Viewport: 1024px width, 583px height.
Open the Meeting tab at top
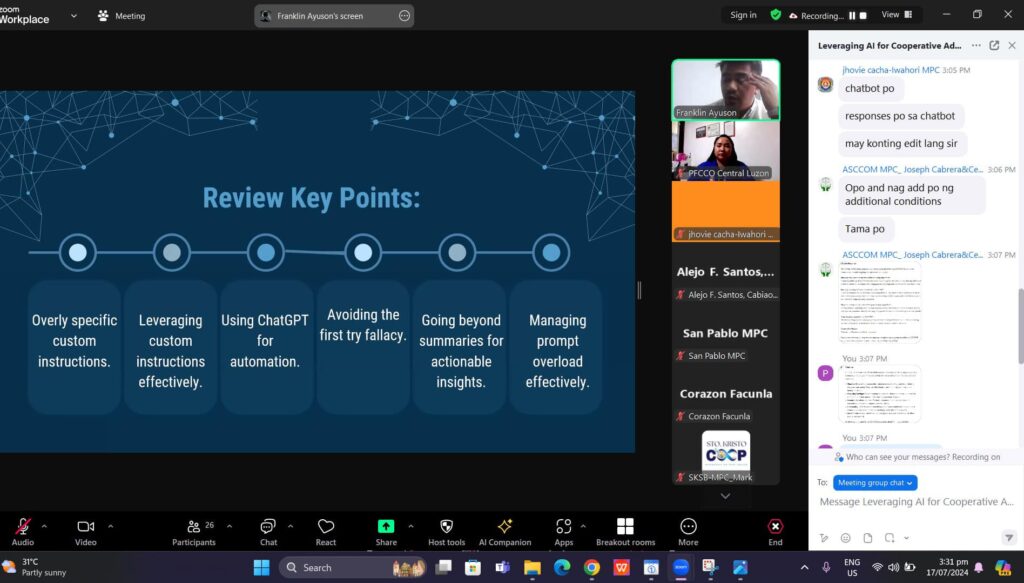click(x=121, y=16)
